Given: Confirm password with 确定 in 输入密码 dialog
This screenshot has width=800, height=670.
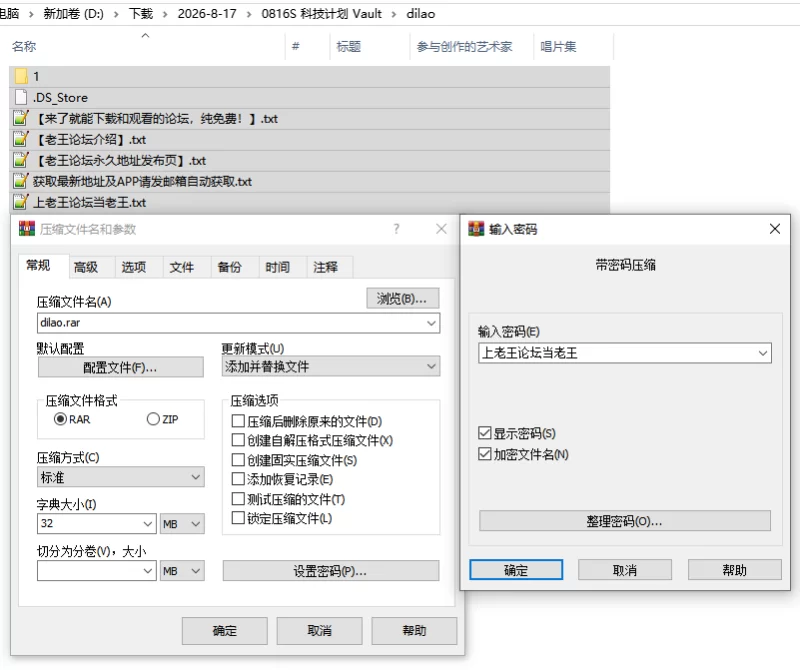Looking at the screenshot, I should pyautogui.click(x=516, y=569).
